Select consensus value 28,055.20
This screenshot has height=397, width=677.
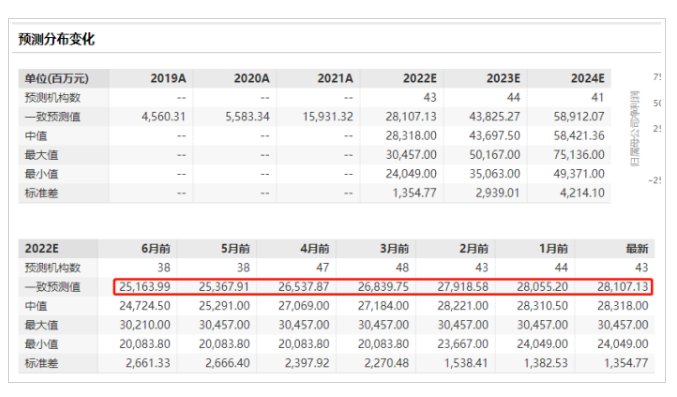pyautogui.click(x=543, y=287)
